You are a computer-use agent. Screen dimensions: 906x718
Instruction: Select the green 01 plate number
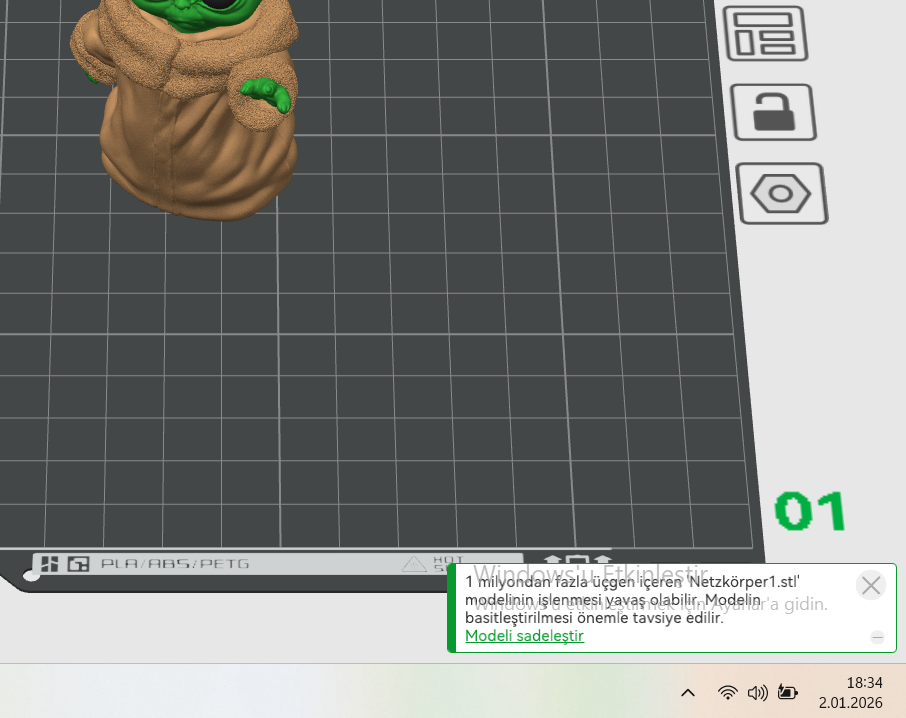(810, 511)
